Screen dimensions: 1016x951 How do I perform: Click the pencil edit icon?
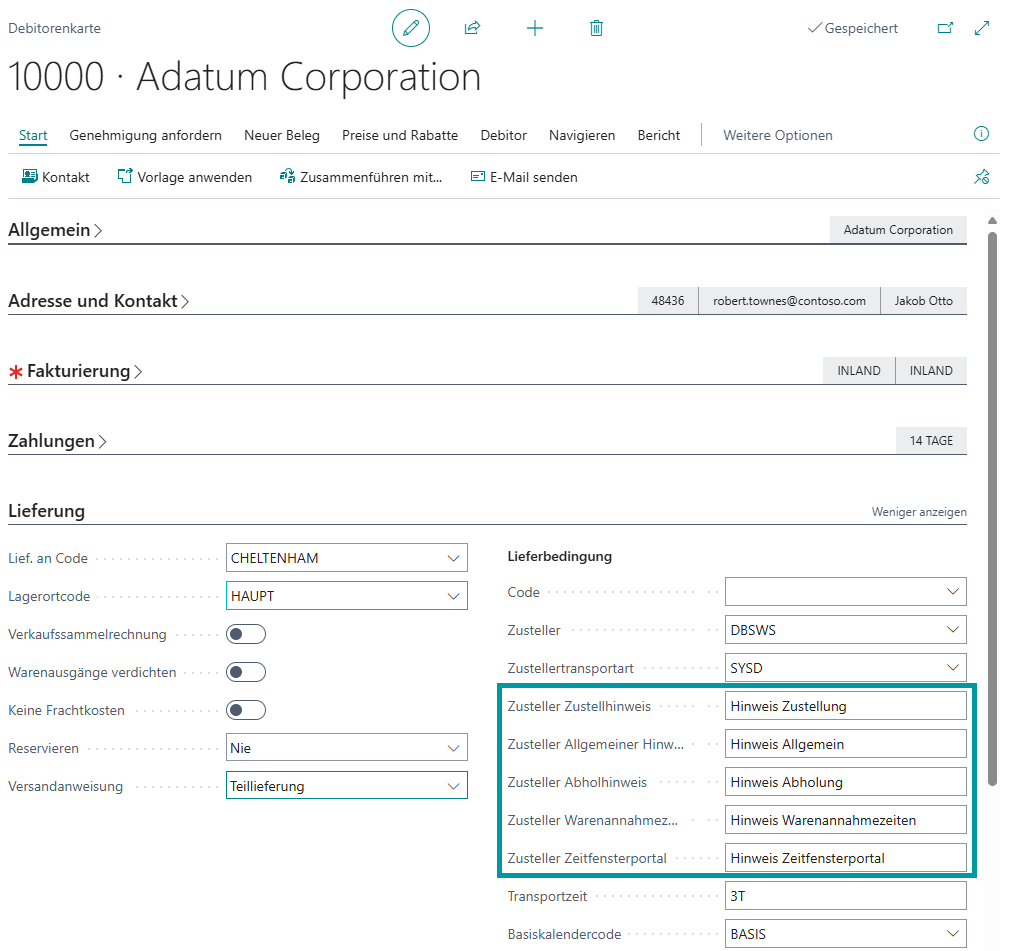tap(410, 28)
